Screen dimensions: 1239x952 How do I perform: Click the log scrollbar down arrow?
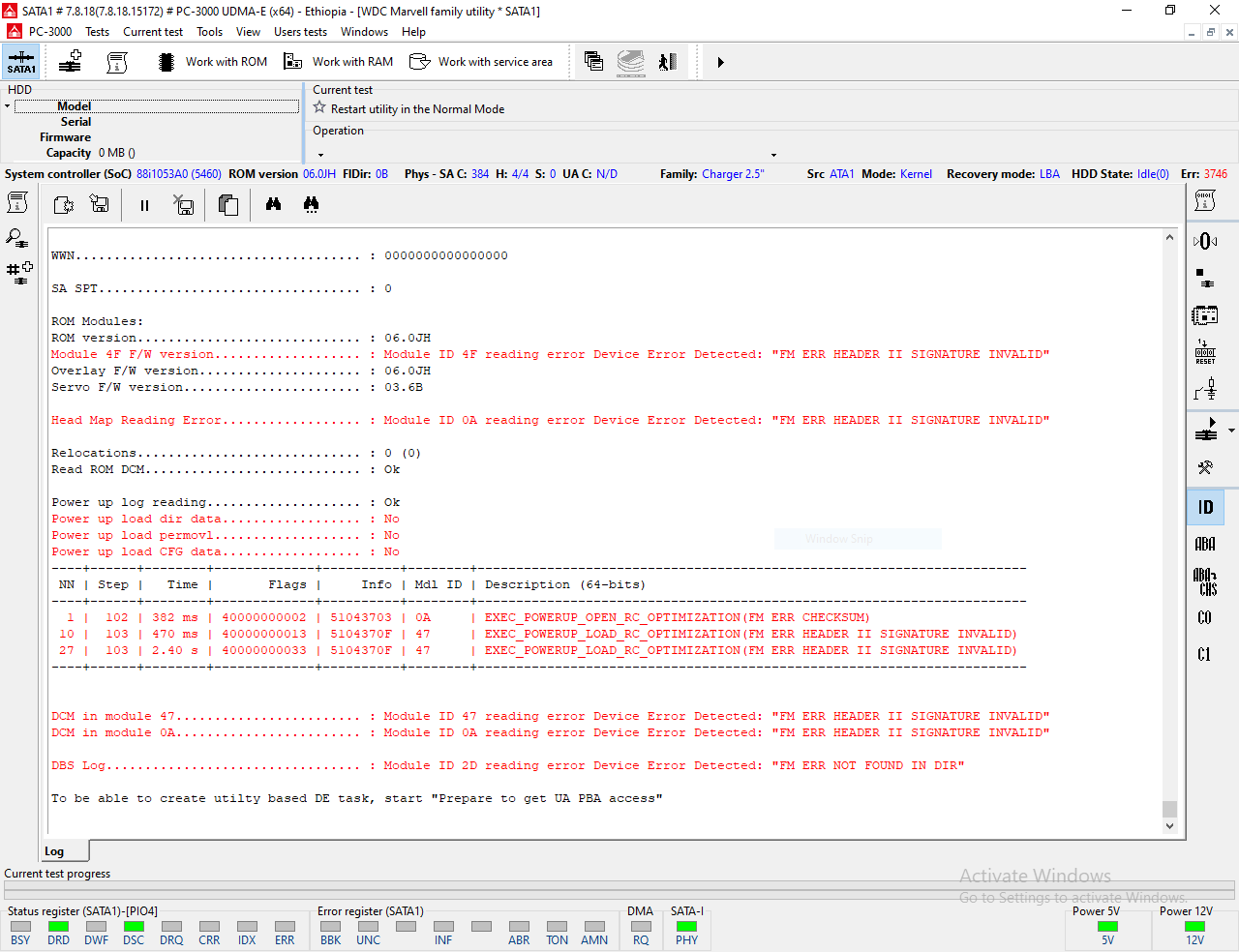point(1169,826)
